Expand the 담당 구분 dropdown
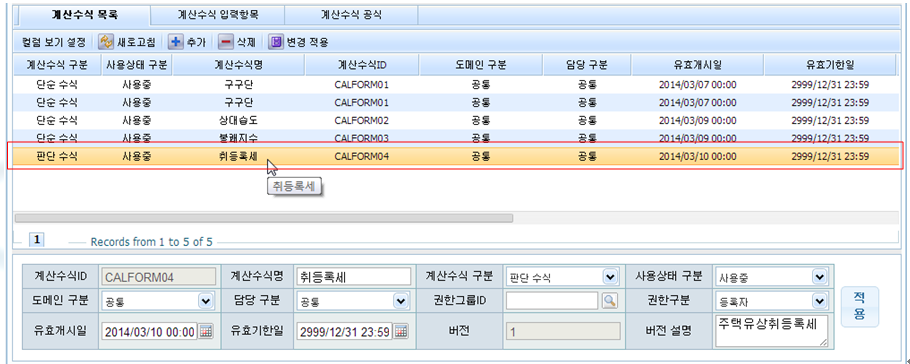Screen dimensions: 910x364 click(x=400, y=301)
